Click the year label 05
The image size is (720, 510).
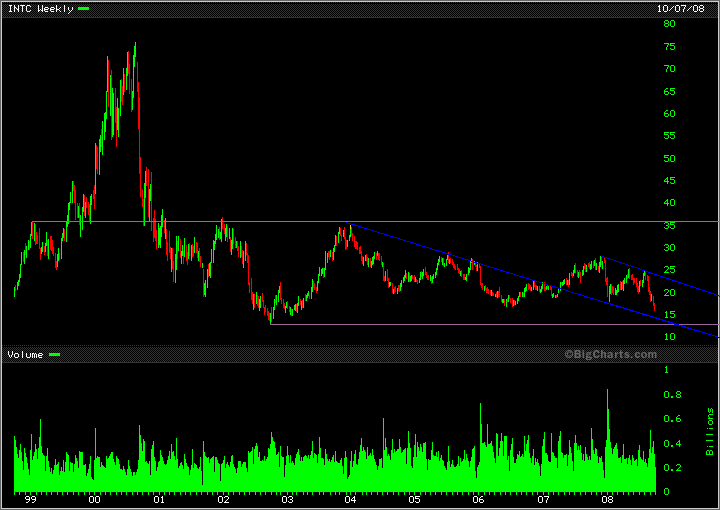pos(415,499)
